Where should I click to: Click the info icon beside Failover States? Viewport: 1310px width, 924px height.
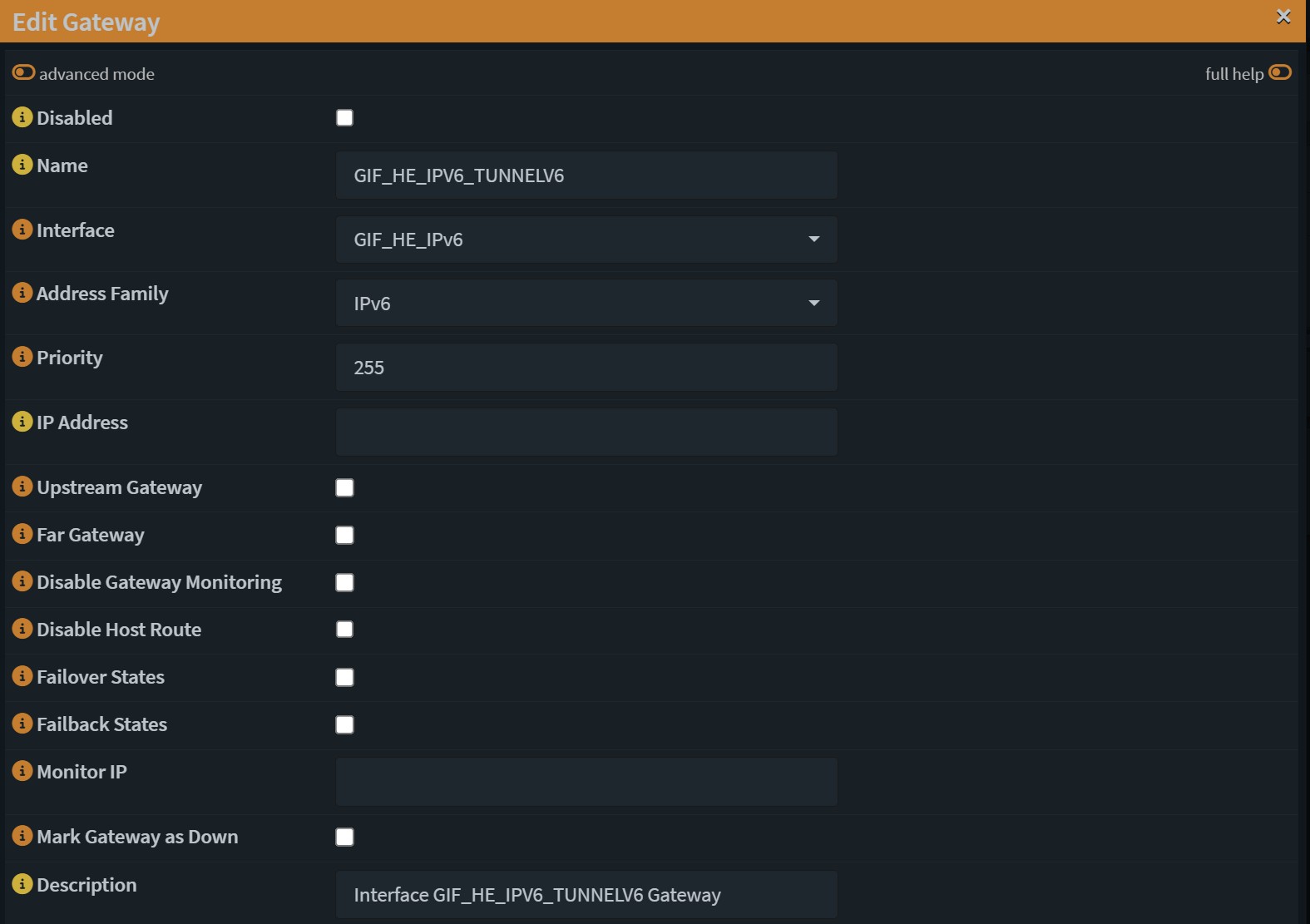(22, 676)
